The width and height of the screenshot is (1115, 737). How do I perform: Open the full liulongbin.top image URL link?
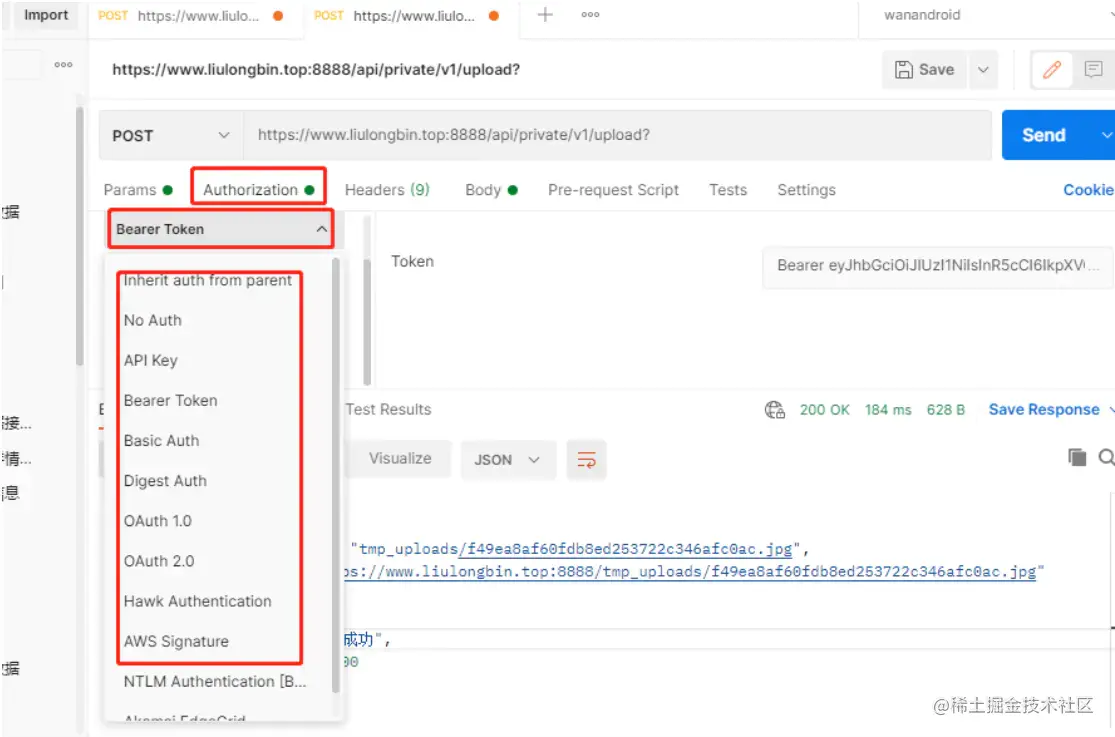690,571
